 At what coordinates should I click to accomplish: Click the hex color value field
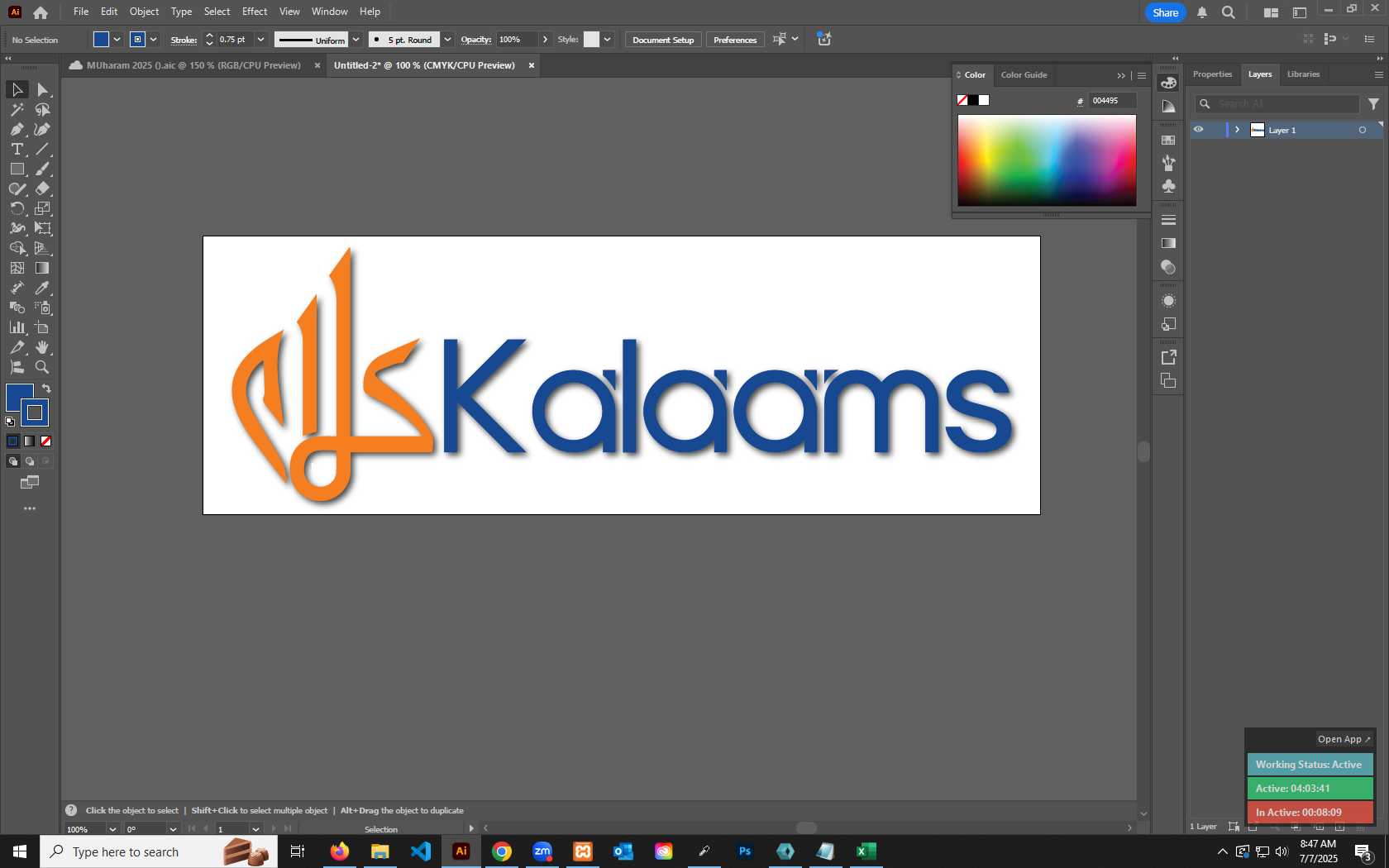[1111, 101]
